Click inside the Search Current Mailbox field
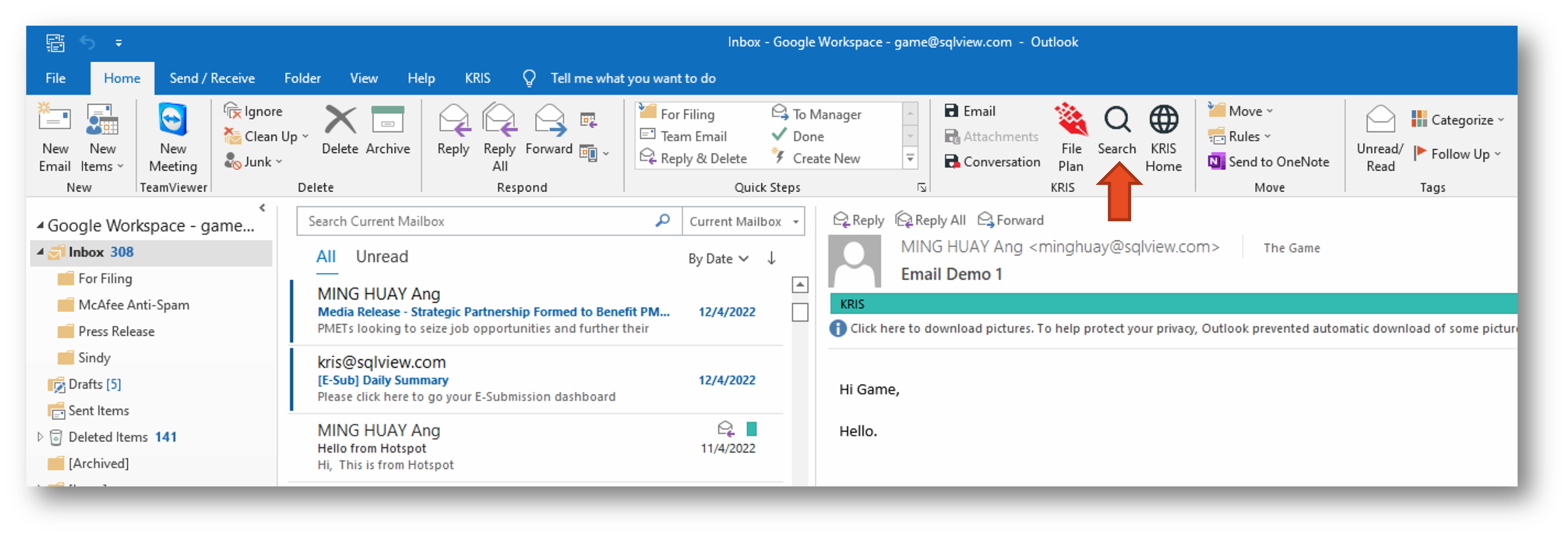Screen dimensions: 1568x537 pyautogui.click(x=475, y=221)
